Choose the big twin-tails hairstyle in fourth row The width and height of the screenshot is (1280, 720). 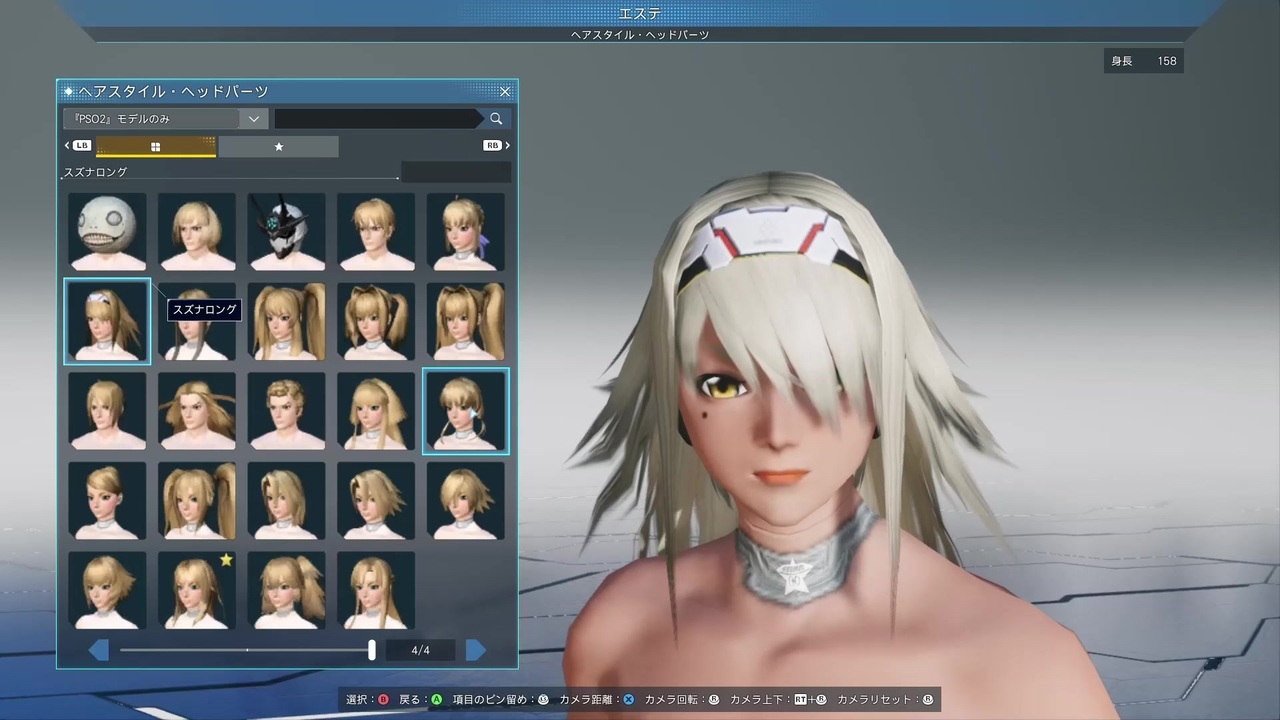(197, 500)
